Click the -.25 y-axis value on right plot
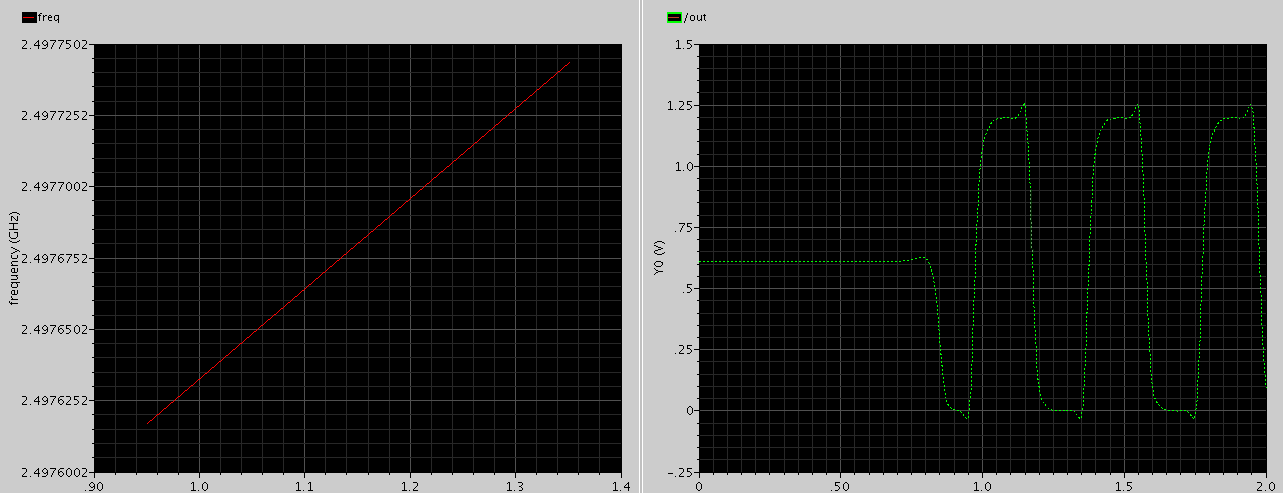The image size is (1283, 493). pos(682,472)
